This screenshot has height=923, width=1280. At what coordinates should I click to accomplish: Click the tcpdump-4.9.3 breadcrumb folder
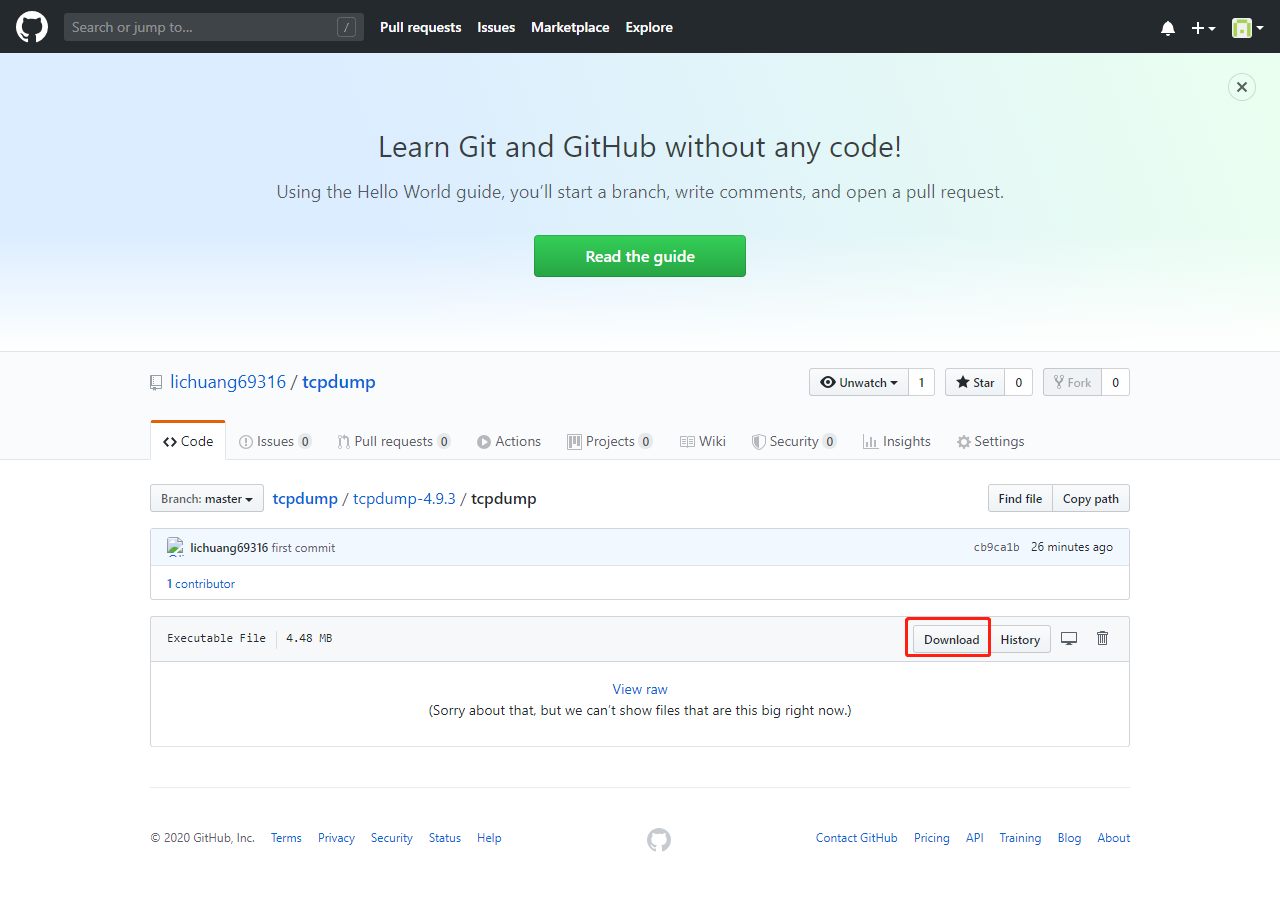[404, 498]
